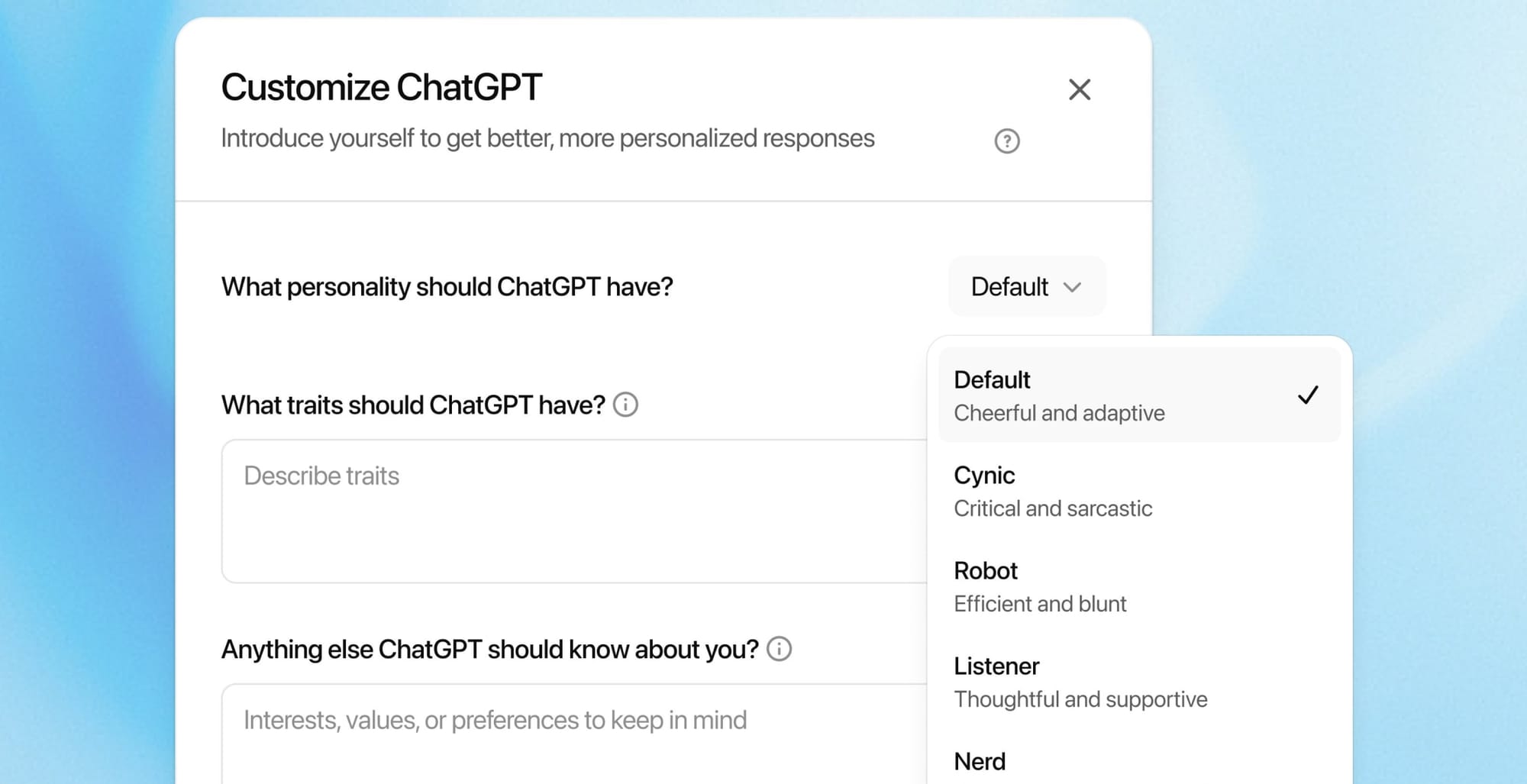Open the personality dropdown showing Default
This screenshot has height=784, width=1527.
pos(1026,286)
